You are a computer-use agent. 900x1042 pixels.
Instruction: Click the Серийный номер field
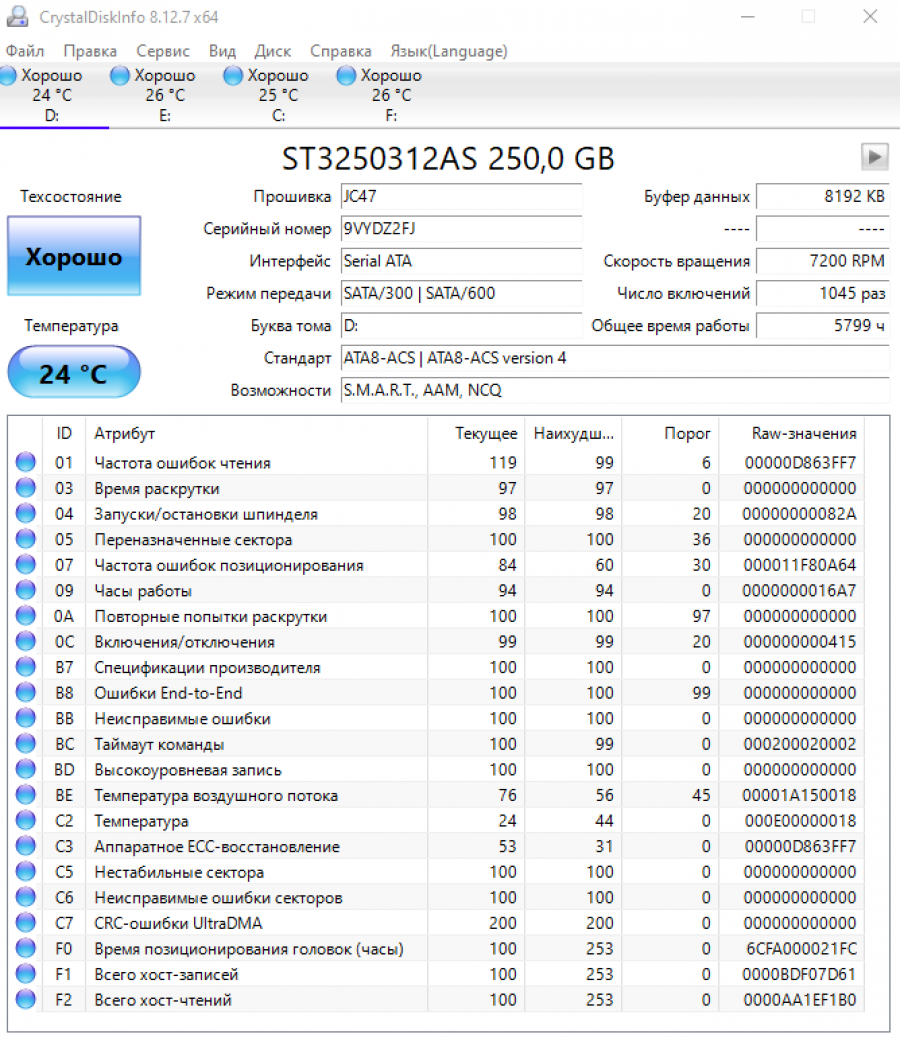click(460, 229)
